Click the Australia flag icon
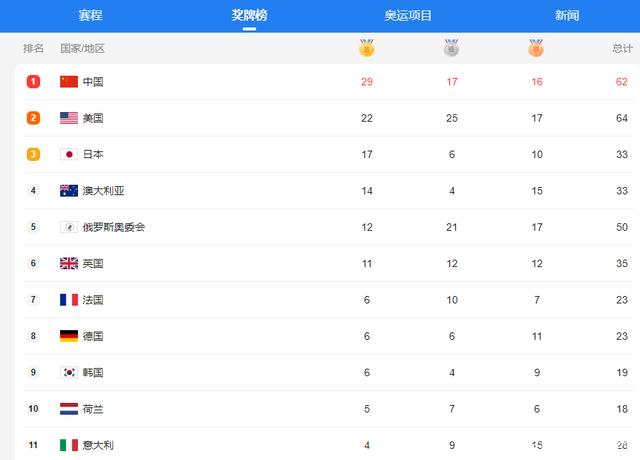Screen dimensions: 640x460 (69, 191)
